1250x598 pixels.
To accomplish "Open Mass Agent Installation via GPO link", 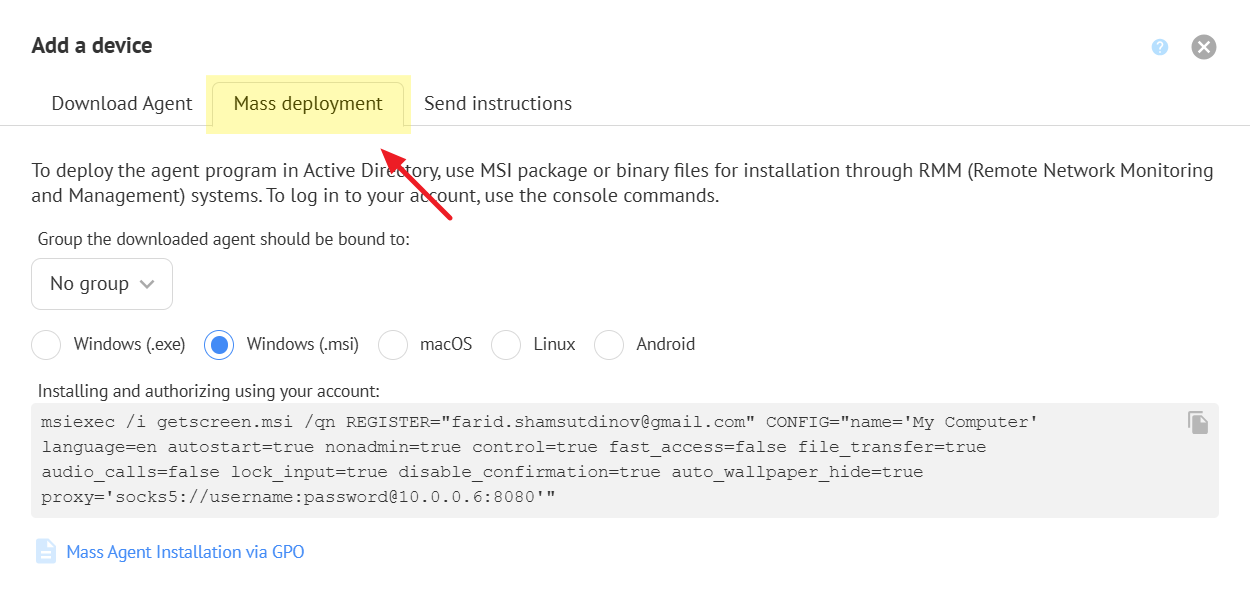I will (x=185, y=552).
